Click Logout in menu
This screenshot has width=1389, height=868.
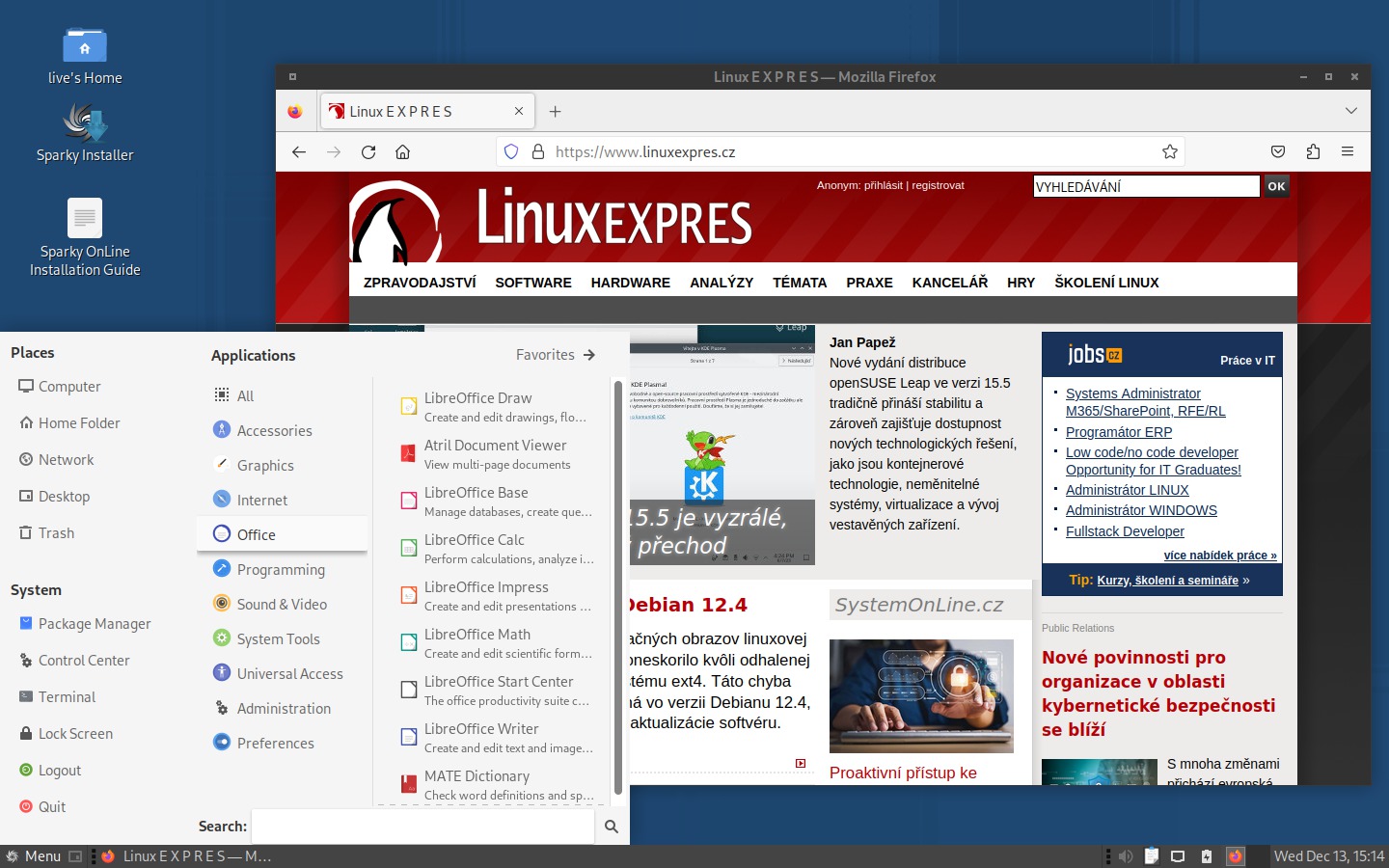[x=50, y=770]
